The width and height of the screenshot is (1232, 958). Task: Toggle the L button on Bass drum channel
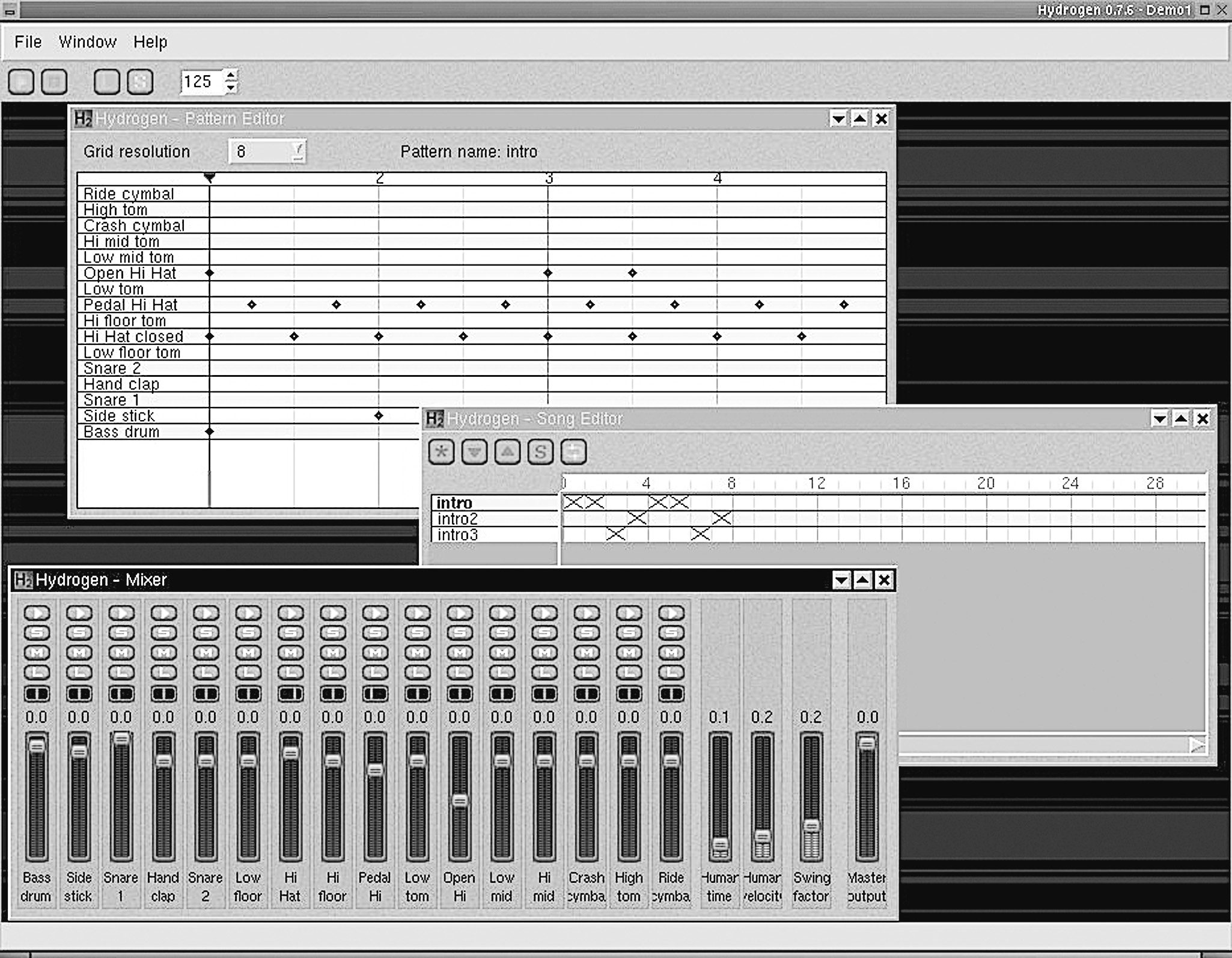(37, 673)
